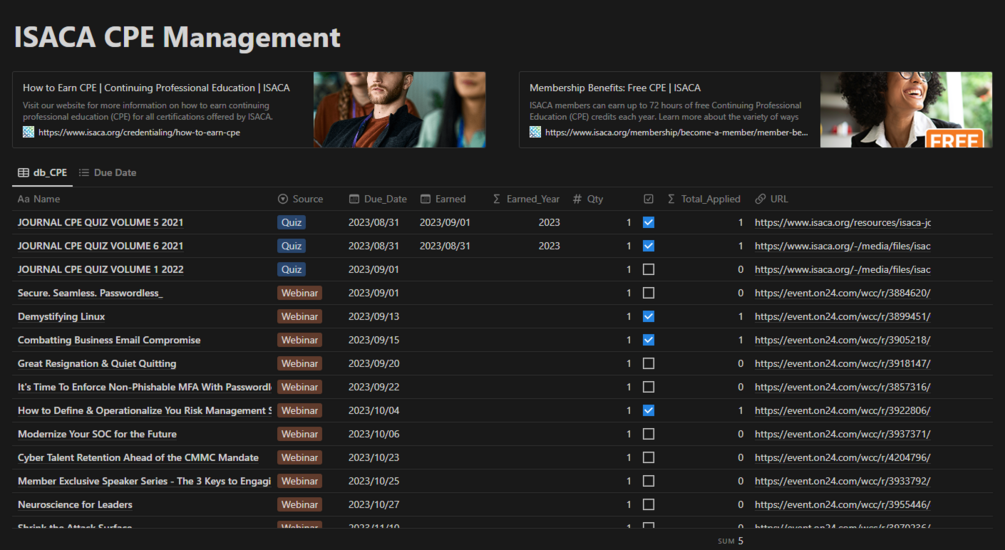Open the Member Exclusive Speaker Series entry
The image size is (1005, 550).
tap(144, 481)
